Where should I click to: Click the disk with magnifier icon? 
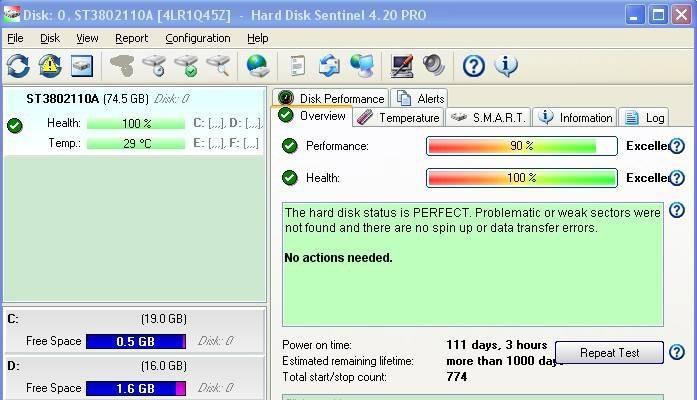218,66
